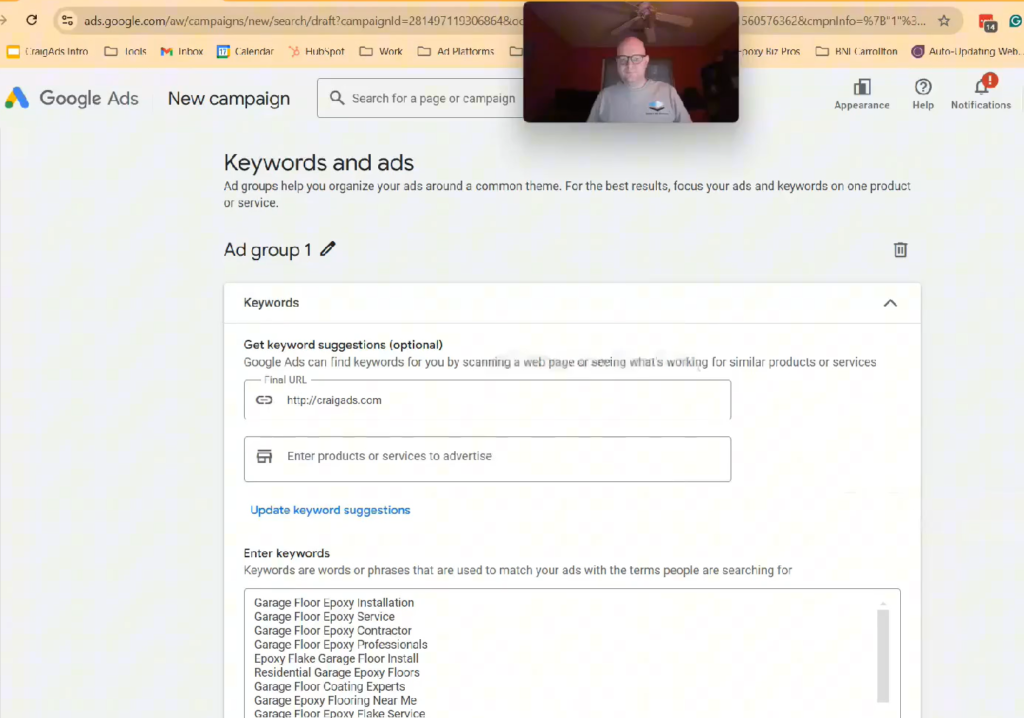Collapse the Keywords section chevron
Image resolution: width=1024 pixels, height=718 pixels.
890,303
